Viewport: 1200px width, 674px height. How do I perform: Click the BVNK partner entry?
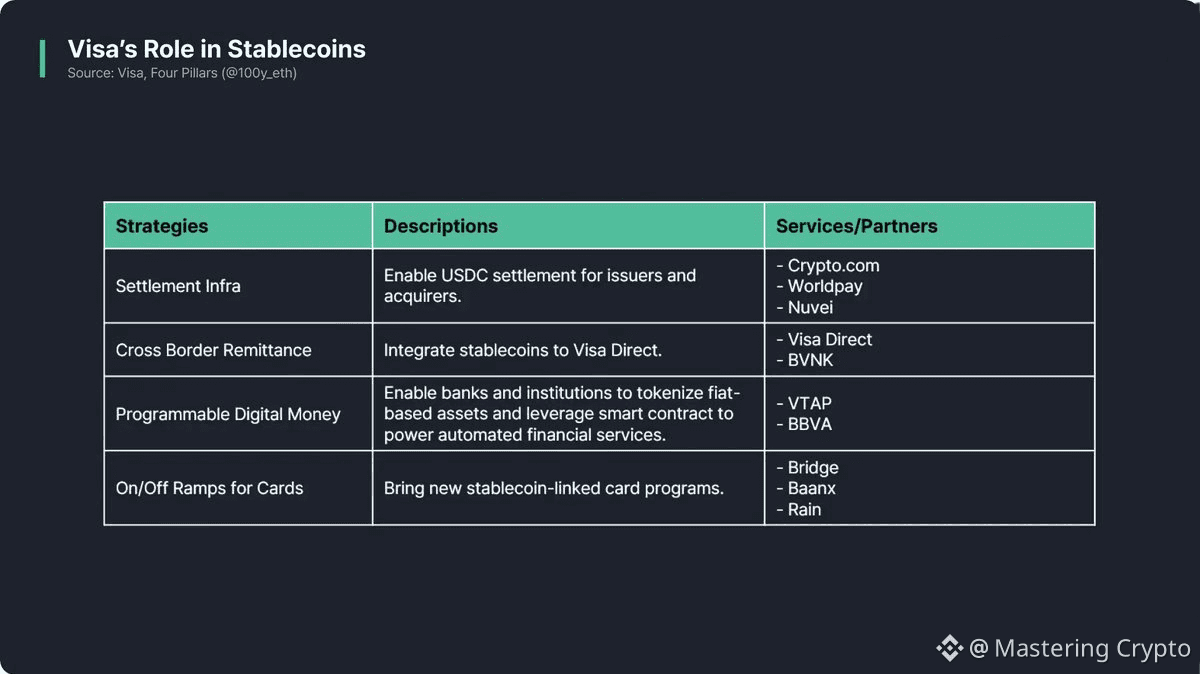click(810, 360)
